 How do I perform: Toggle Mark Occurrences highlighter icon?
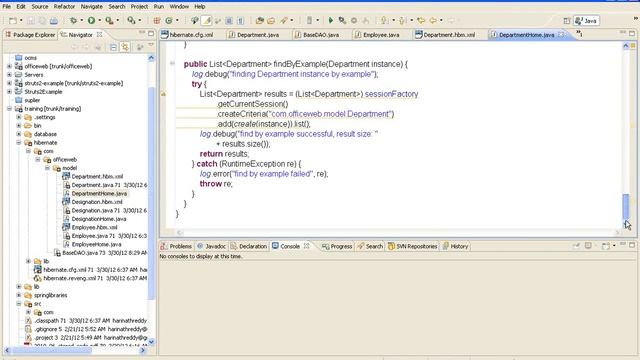point(207,20)
